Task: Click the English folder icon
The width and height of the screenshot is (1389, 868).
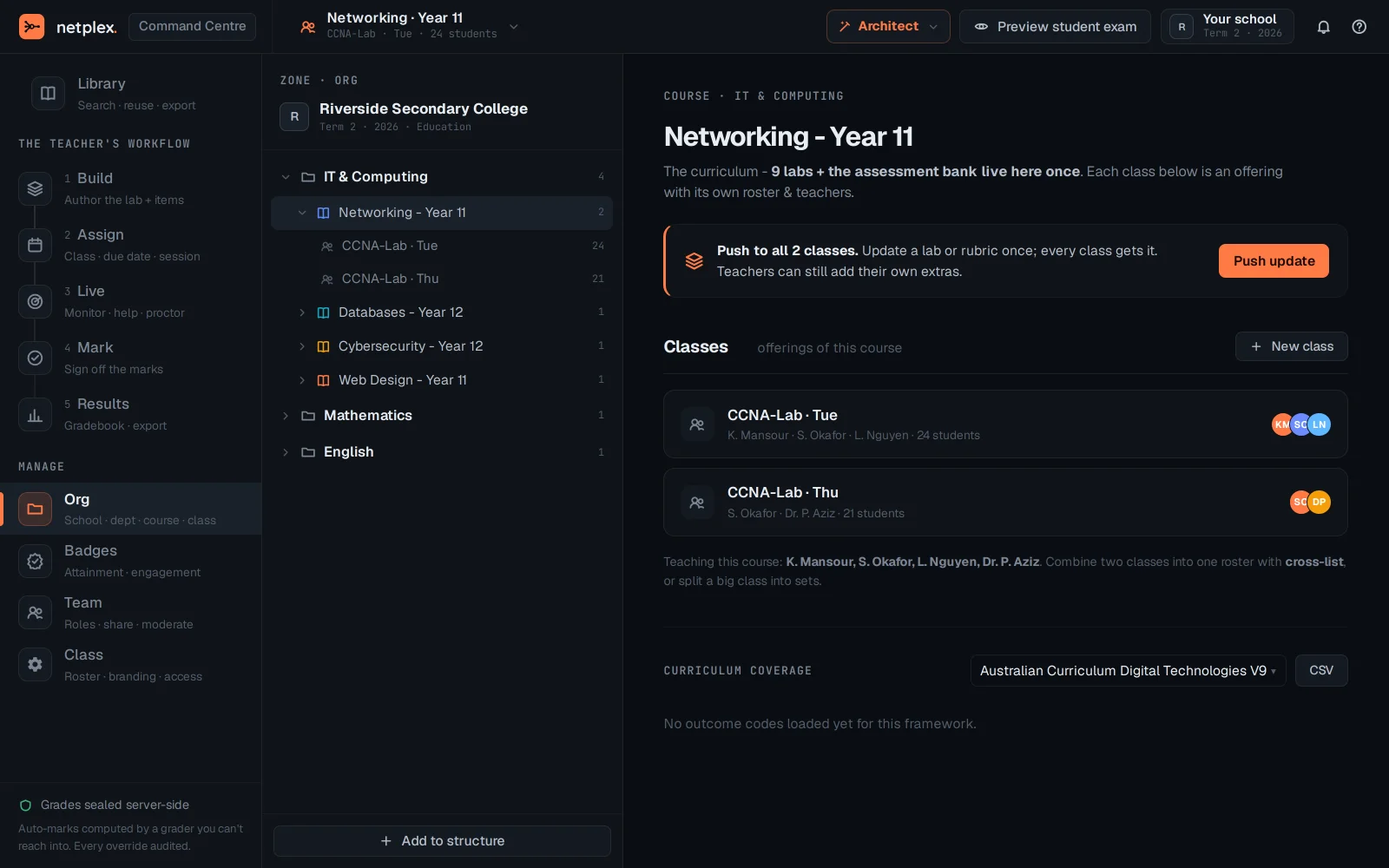Action: (308, 452)
